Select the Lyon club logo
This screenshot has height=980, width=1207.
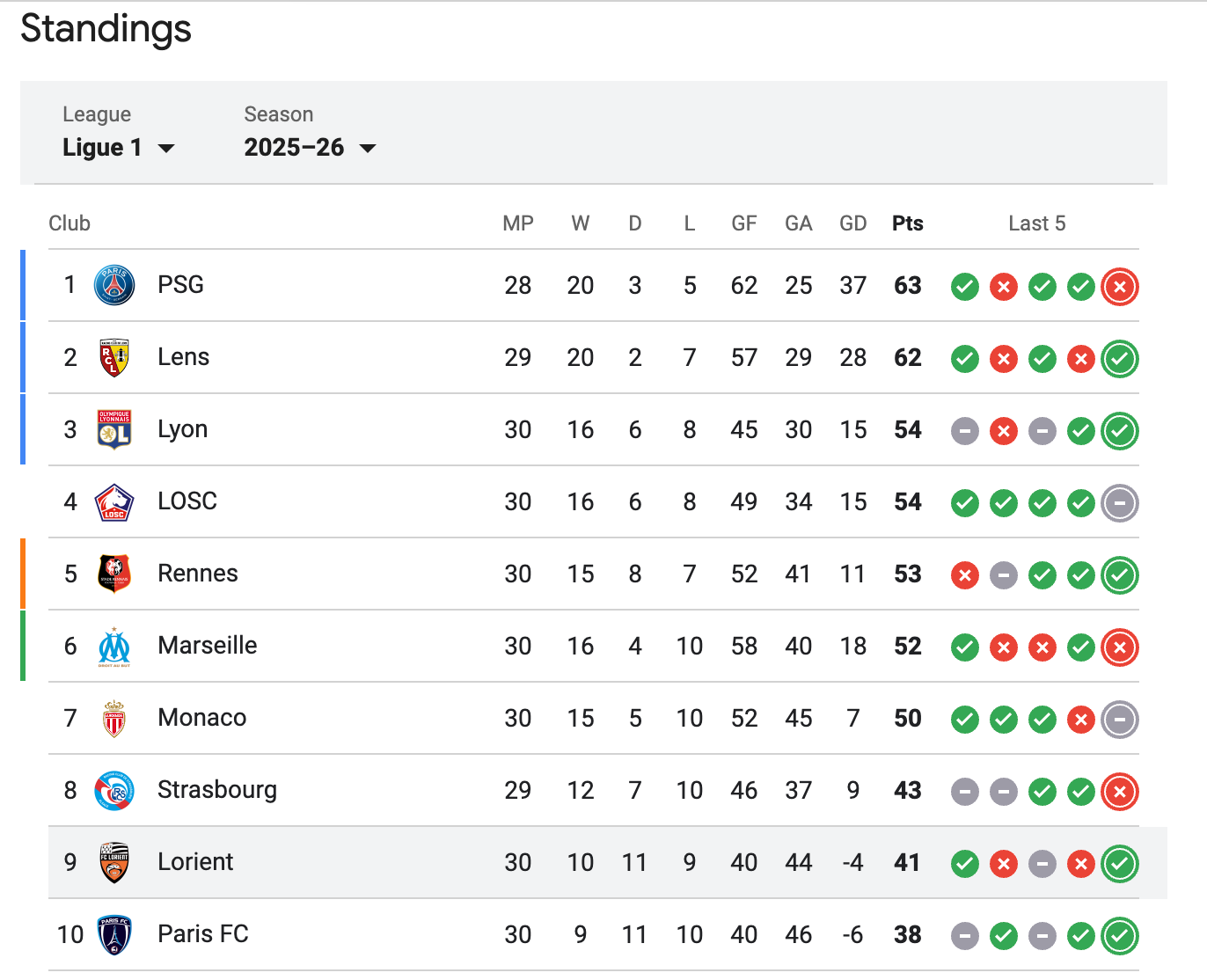pyautogui.click(x=114, y=429)
